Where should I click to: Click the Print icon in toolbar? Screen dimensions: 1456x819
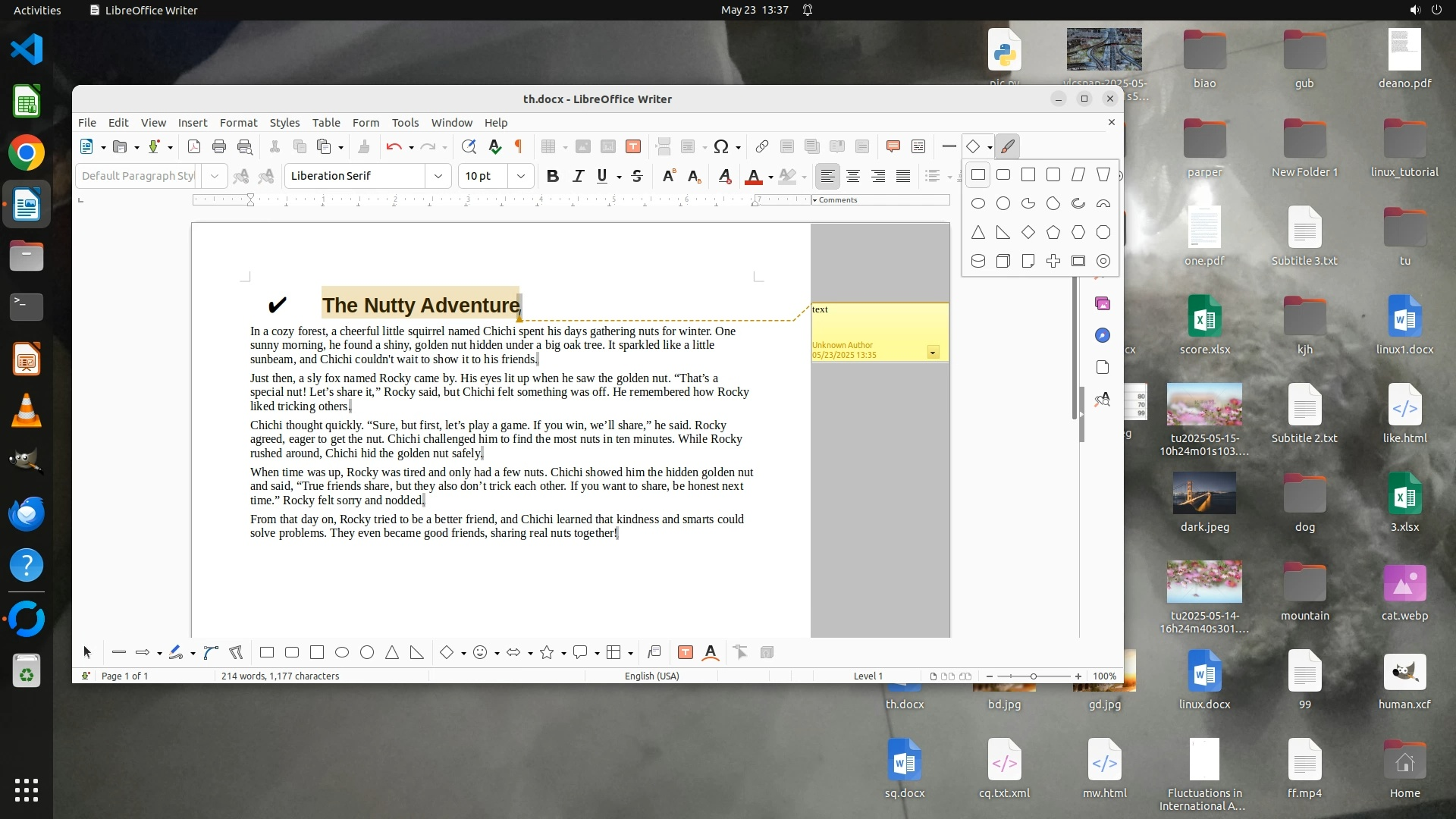(x=219, y=147)
